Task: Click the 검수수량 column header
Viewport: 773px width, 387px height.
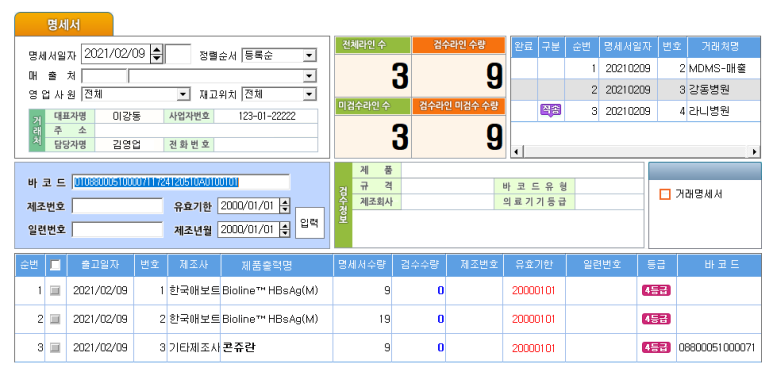Action: (x=419, y=265)
